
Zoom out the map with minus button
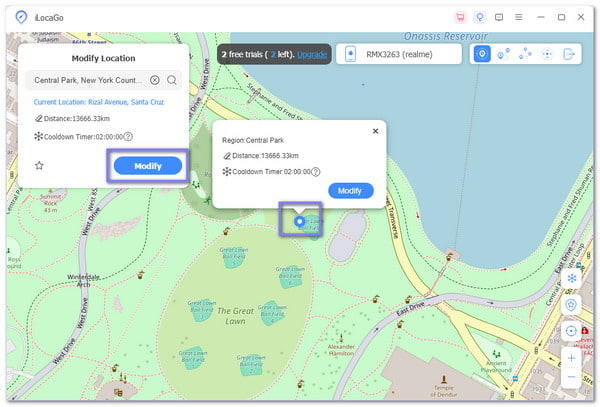571,377
